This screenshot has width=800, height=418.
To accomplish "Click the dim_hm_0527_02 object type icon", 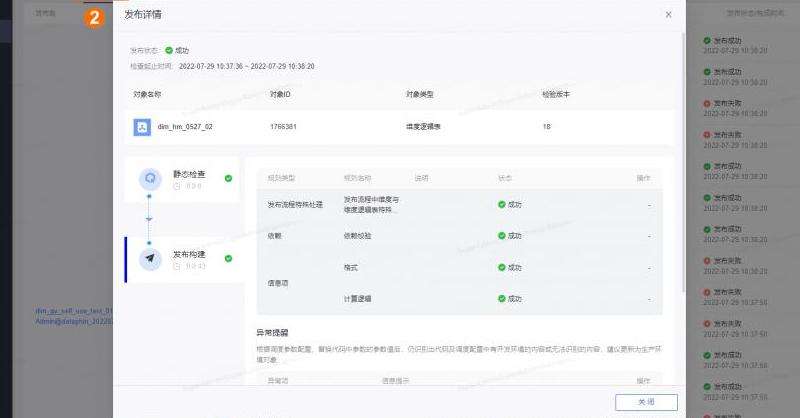I will coord(142,127).
